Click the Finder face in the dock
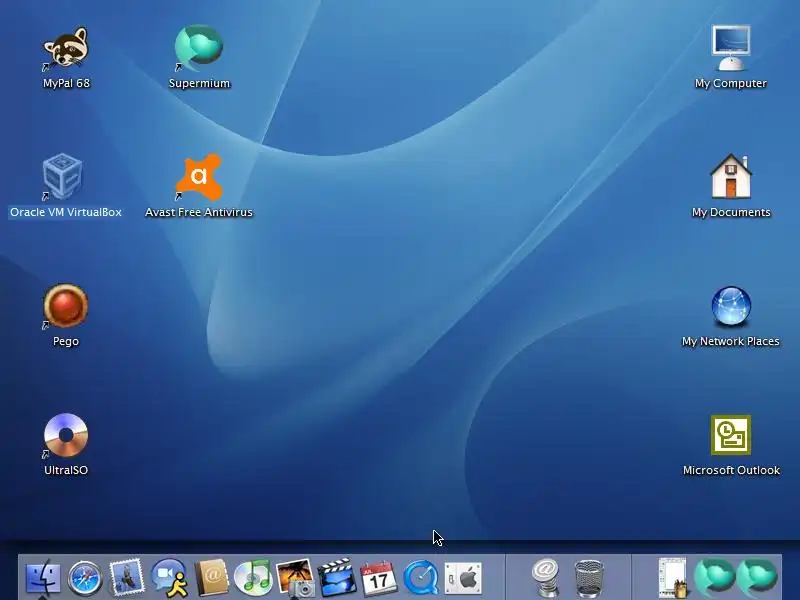Image resolution: width=800 pixels, height=600 pixels. click(43, 578)
